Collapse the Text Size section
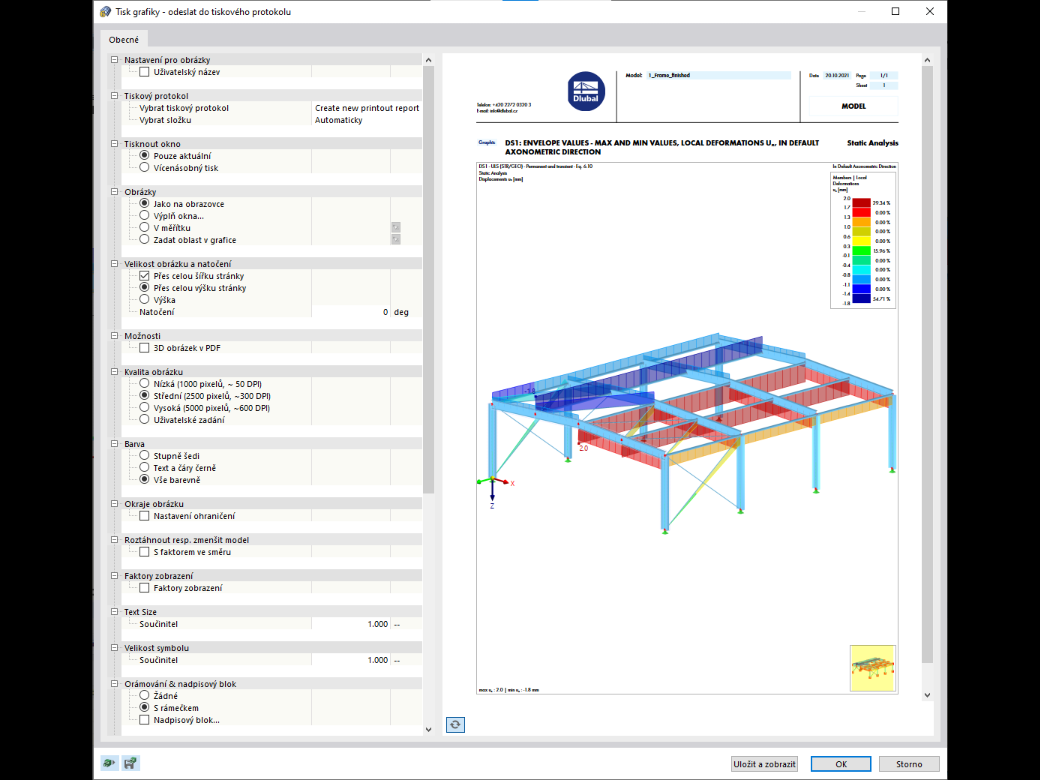Viewport: 1040px width, 780px height. 115,612
